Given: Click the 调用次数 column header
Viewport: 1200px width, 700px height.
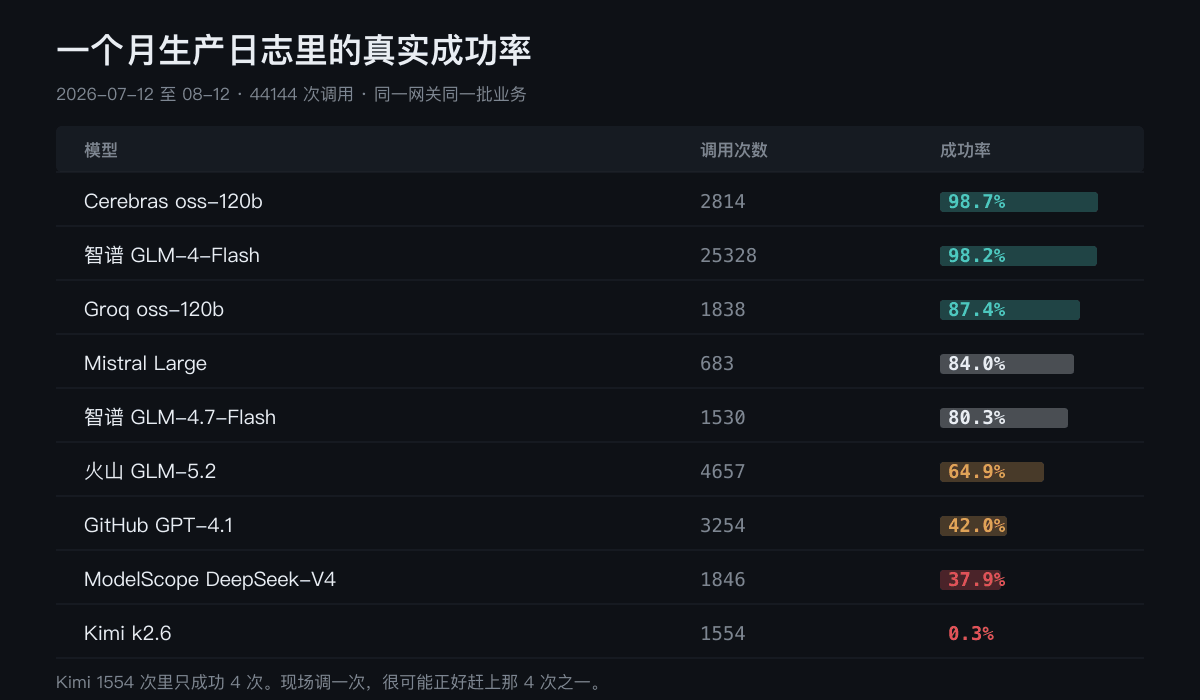Looking at the screenshot, I should [734, 150].
